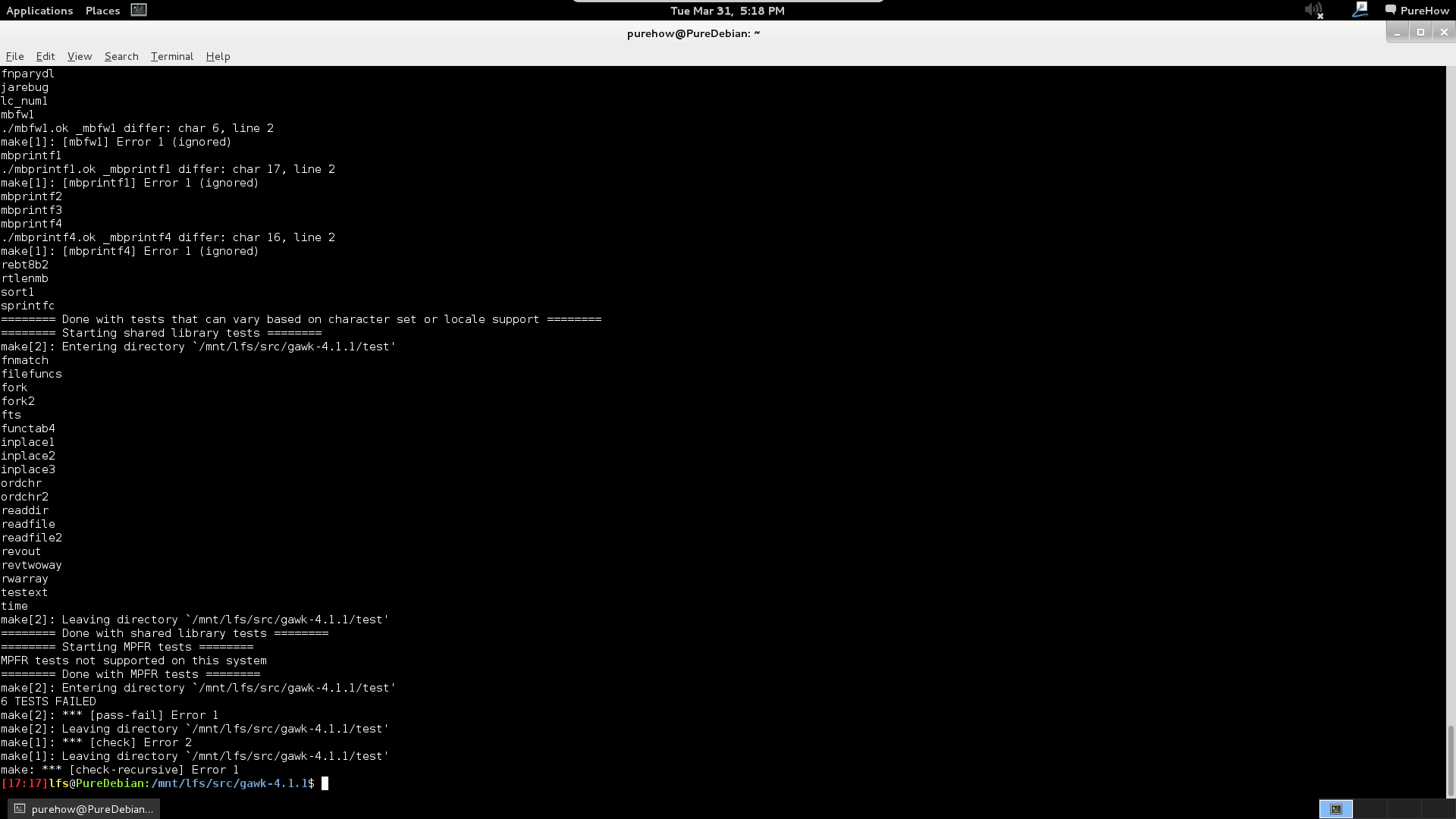
Task: Open the View menu
Action: click(x=80, y=56)
